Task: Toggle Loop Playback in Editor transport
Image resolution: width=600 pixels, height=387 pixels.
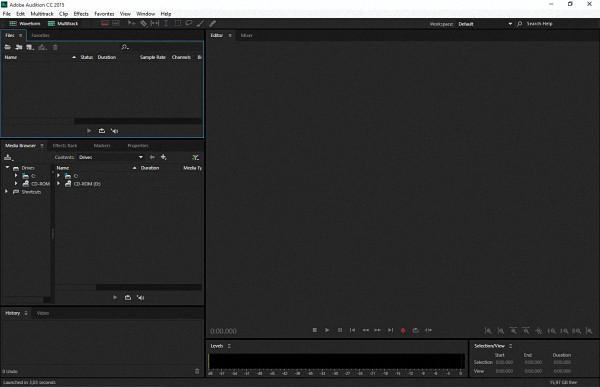Action: coord(416,330)
